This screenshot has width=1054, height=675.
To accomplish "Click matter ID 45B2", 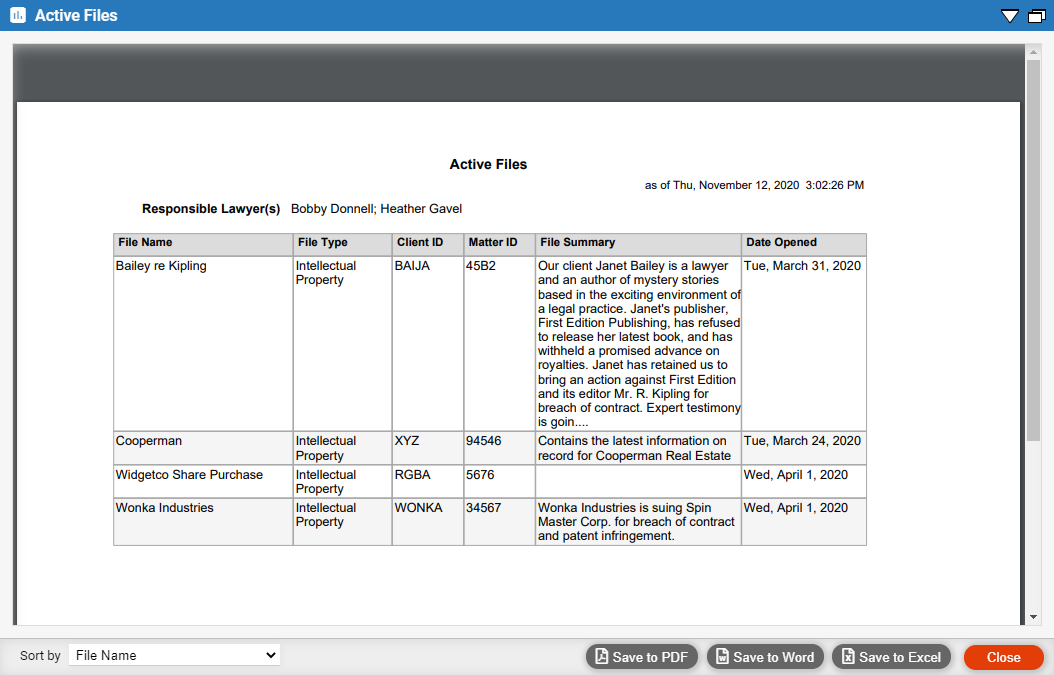I will pyautogui.click(x=481, y=266).
